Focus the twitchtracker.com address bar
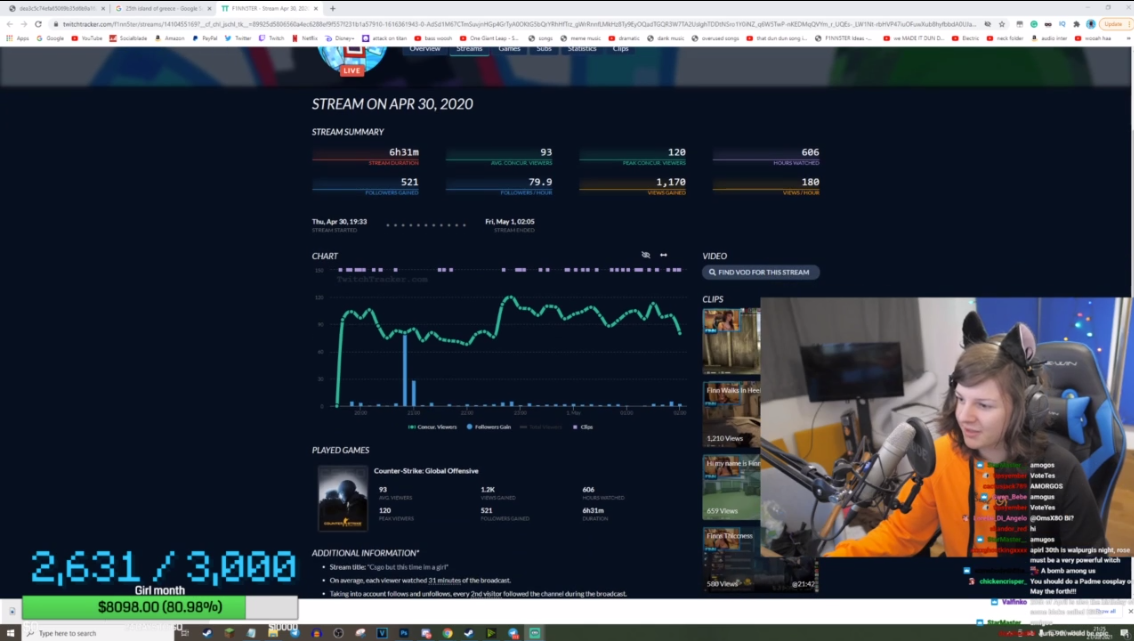Screen dimensions: 1134x641 [518, 24]
